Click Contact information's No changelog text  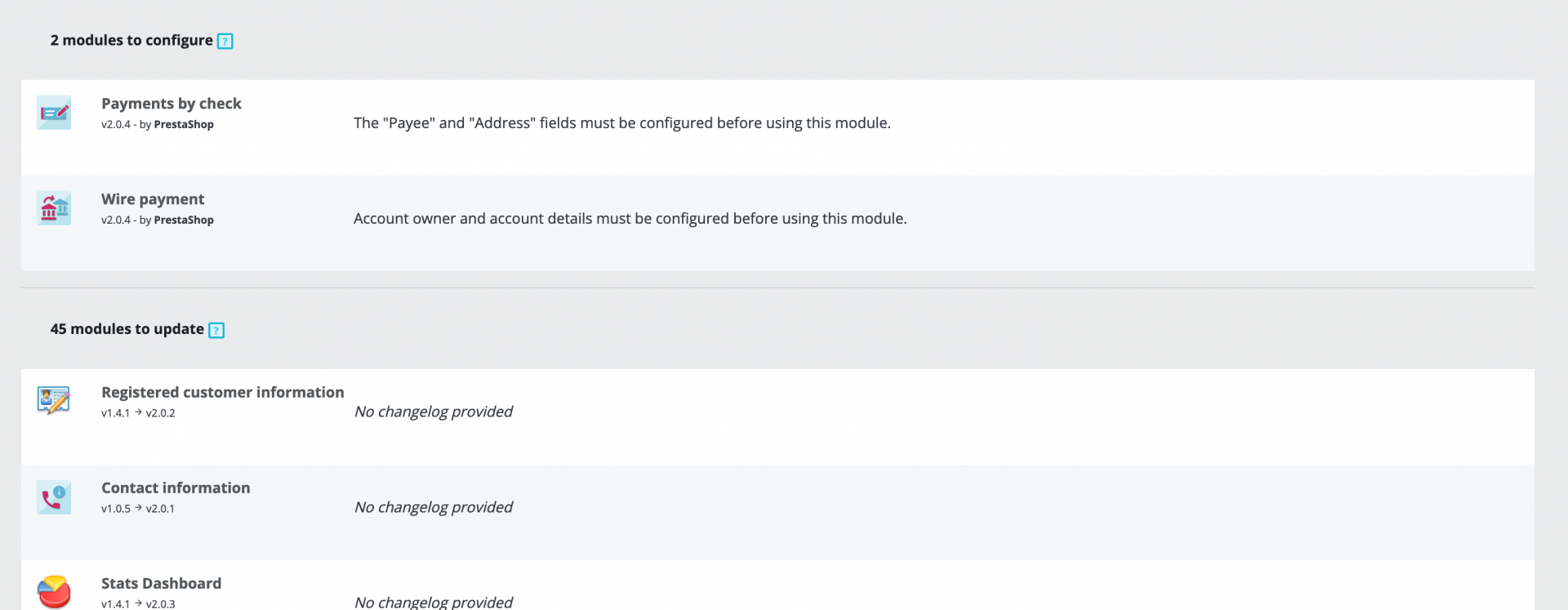point(434,507)
